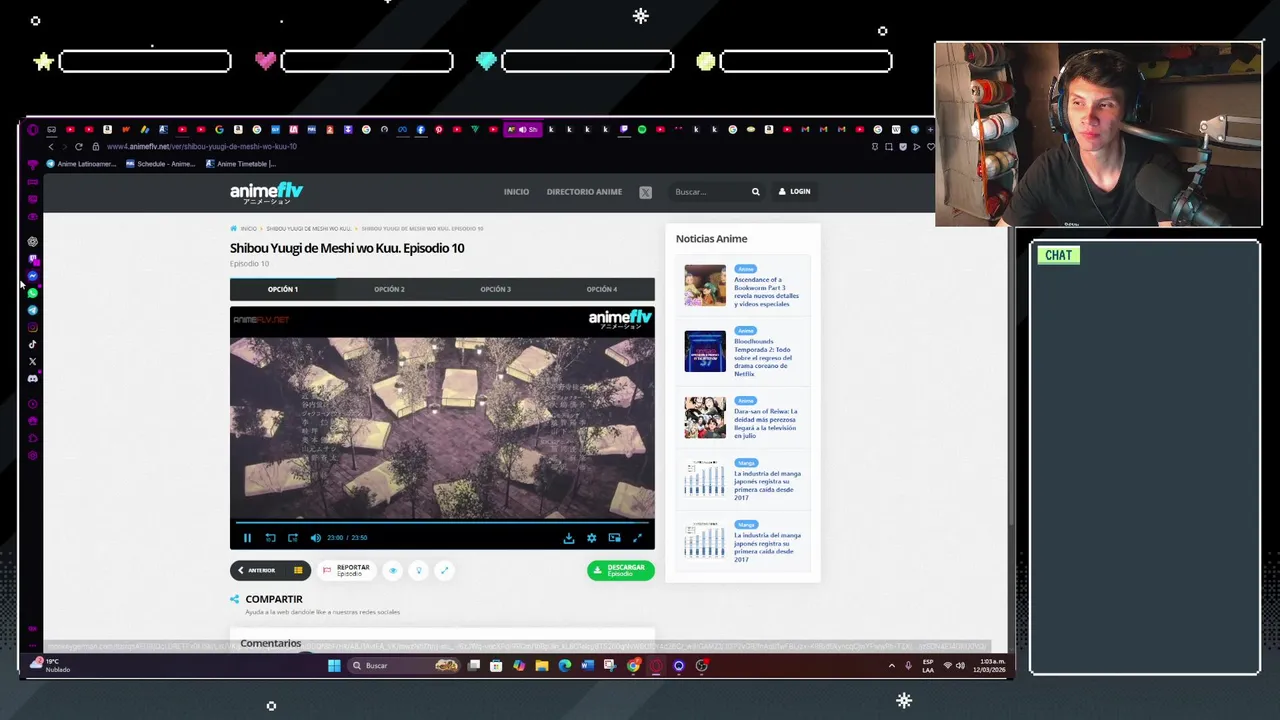Viewport: 1280px width, 720px height.
Task: Open WhatsApp in the browser sidebar
Action: point(33,293)
